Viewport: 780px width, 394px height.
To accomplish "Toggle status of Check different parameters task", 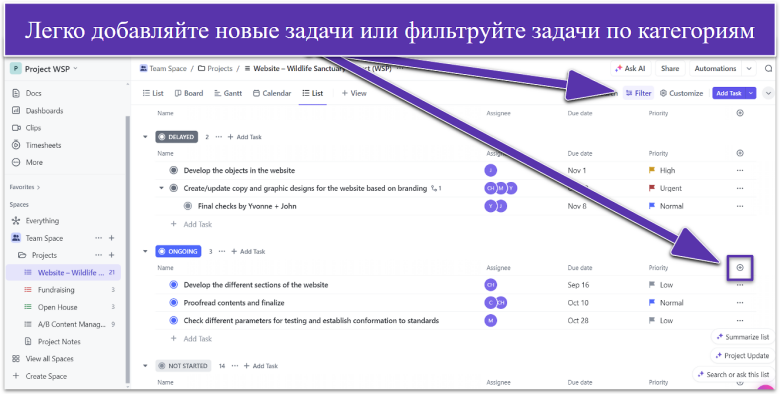I will click(x=174, y=320).
